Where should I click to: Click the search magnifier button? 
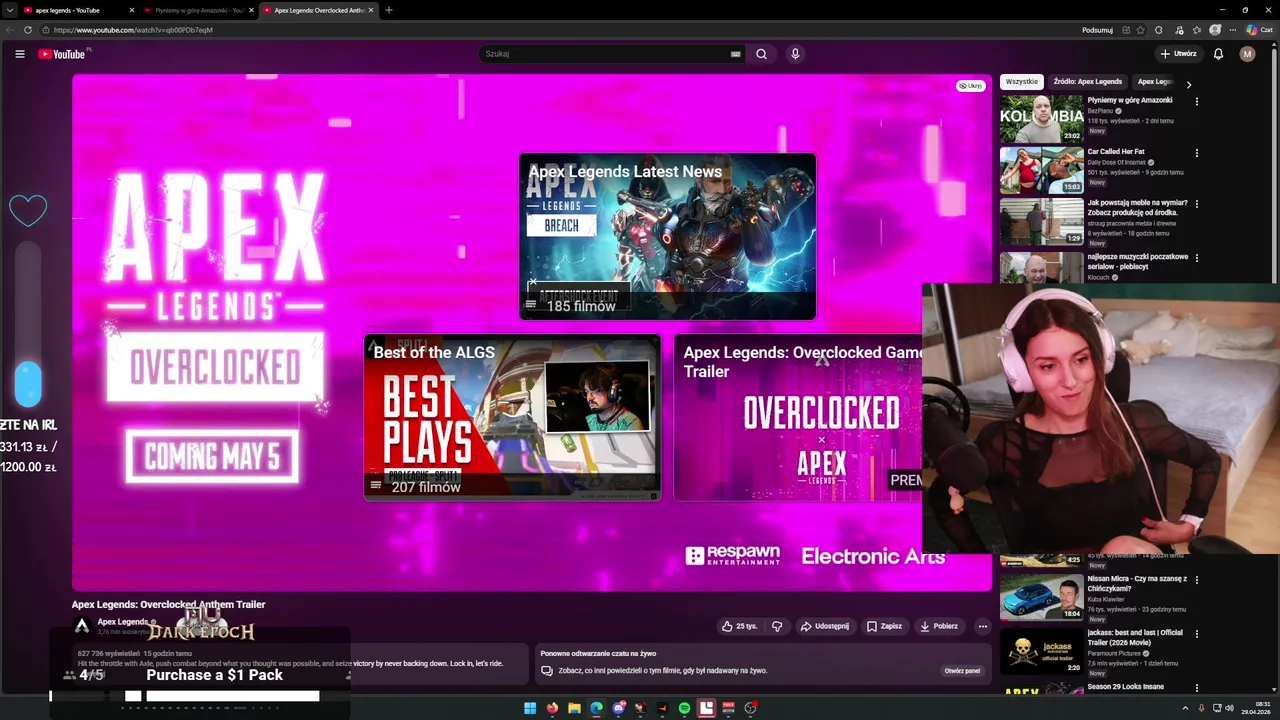(x=761, y=54)
